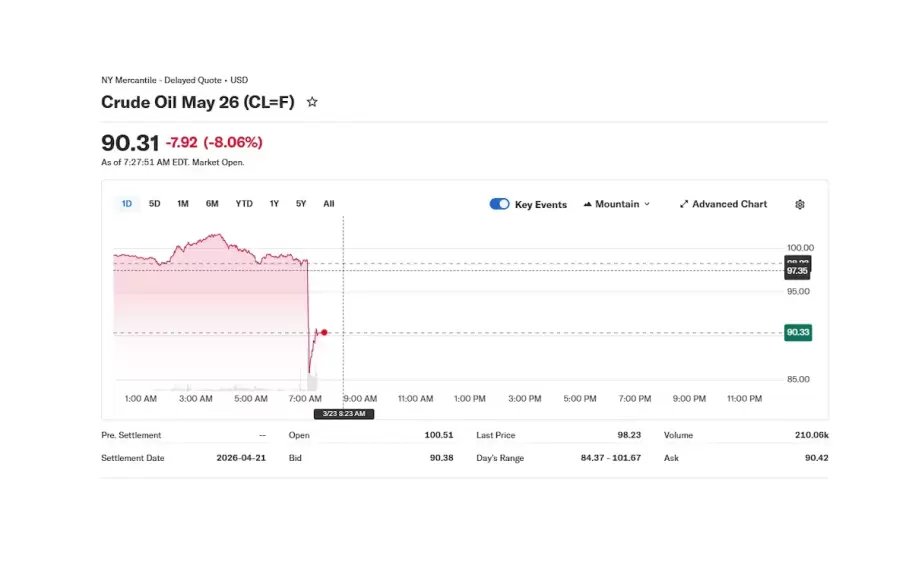Click the Settlement Date 2026-04-21
The width and height of the screenshot is (912, 562).
(x=241, y=458)
